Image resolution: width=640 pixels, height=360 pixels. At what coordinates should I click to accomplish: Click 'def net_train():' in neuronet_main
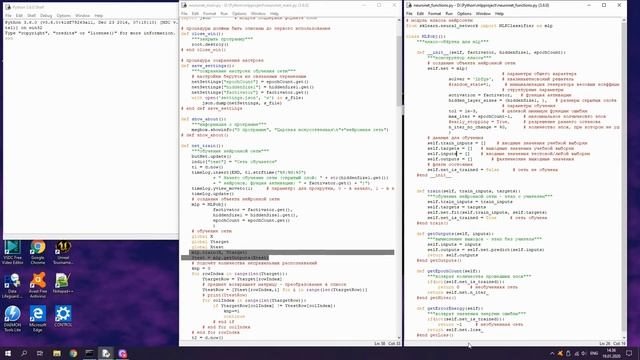[x=202, y=146]
